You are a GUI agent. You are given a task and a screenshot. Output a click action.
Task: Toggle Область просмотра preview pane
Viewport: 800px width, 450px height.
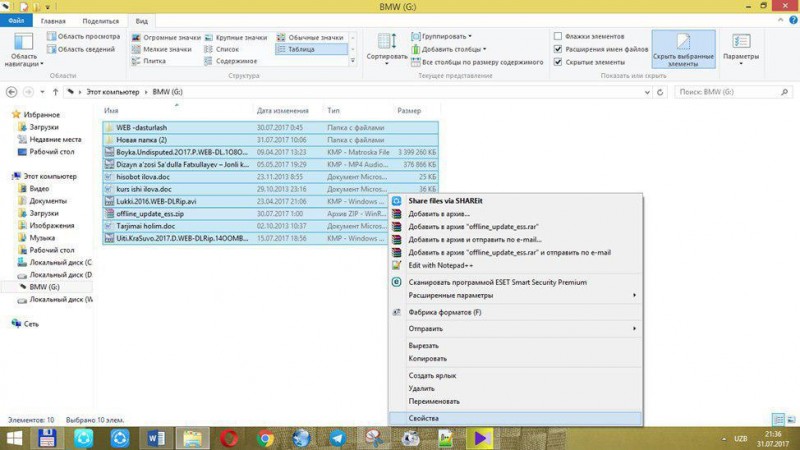[x=84, y=37]
